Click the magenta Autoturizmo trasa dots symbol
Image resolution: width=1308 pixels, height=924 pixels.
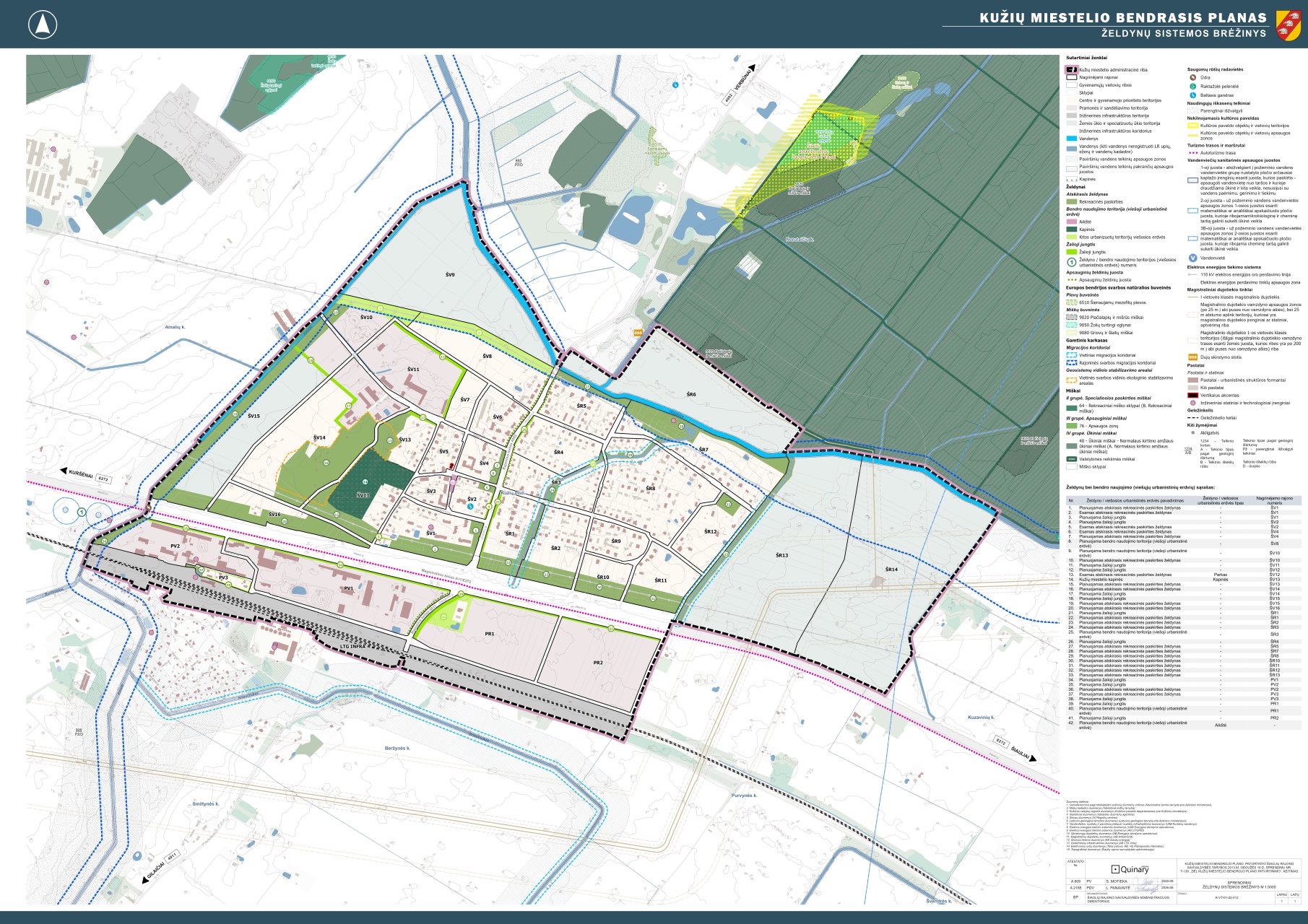pyautogui.click(x=1192, y=153)
